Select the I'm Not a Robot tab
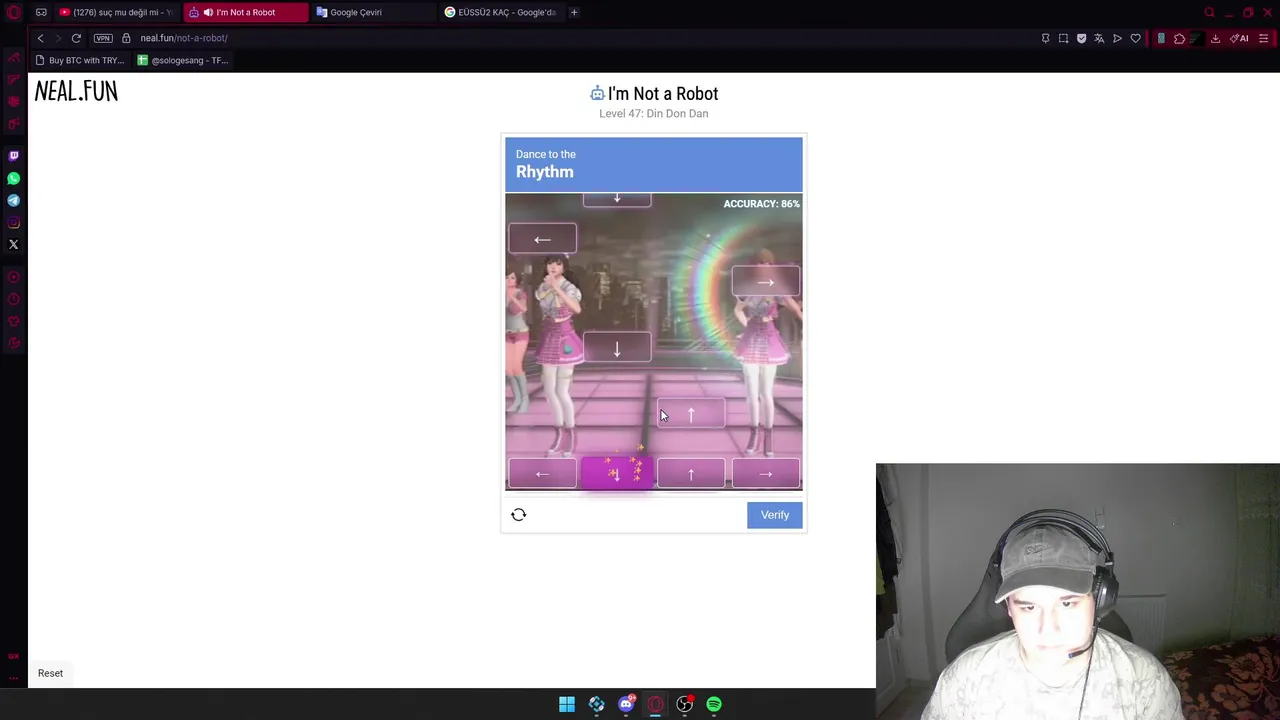Viewport: 1280px width, 720px height. tap(245, 12)
